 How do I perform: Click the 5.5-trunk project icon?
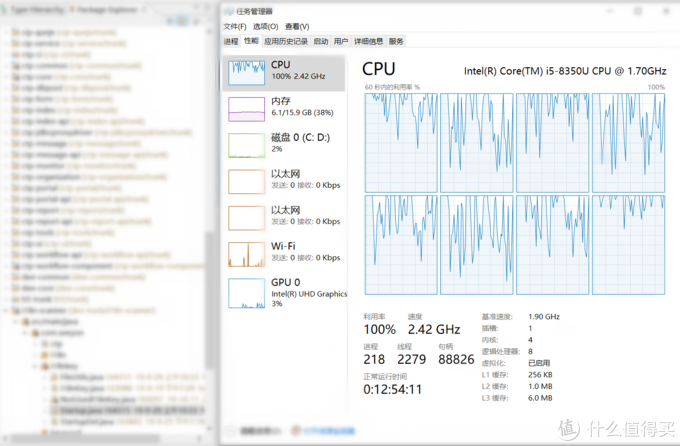[16, 299]
